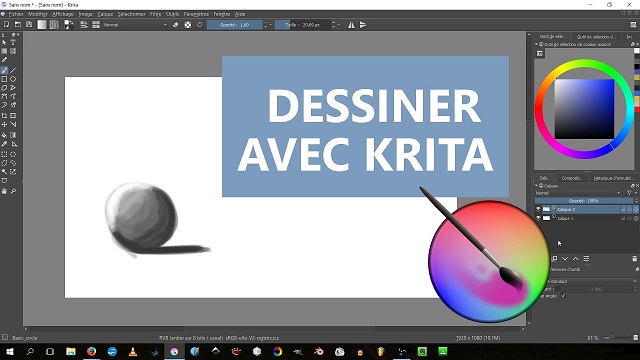
Task: Select the Calque 1 layer row
Action: click(x=586, y=218)
